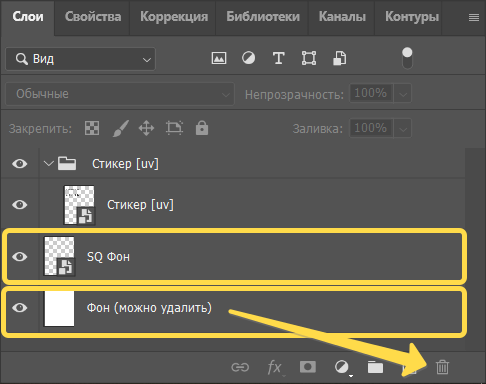Filter layers by pixel image type

[x=219, y=58]
